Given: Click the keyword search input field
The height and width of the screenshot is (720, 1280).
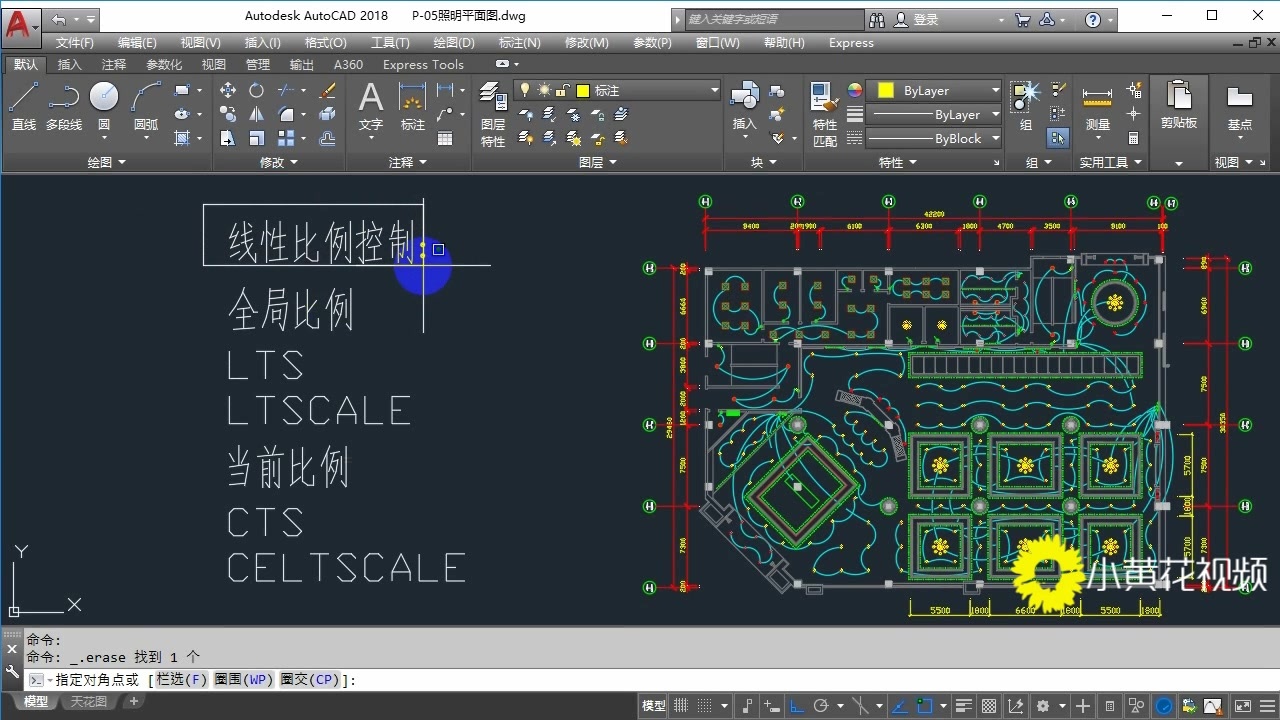Looking at the screenshot, I should pyautogui.click(x=775, y=19).
